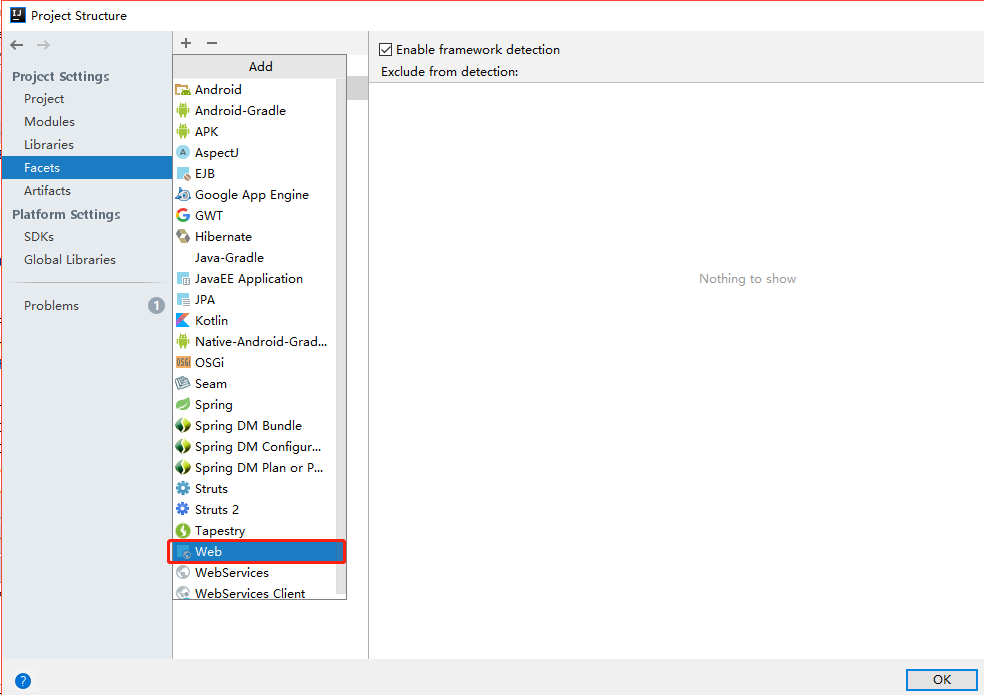This screenshot has height=695, width=984.
Task: Open help with the question mark icon
Action: pos(23,681)
